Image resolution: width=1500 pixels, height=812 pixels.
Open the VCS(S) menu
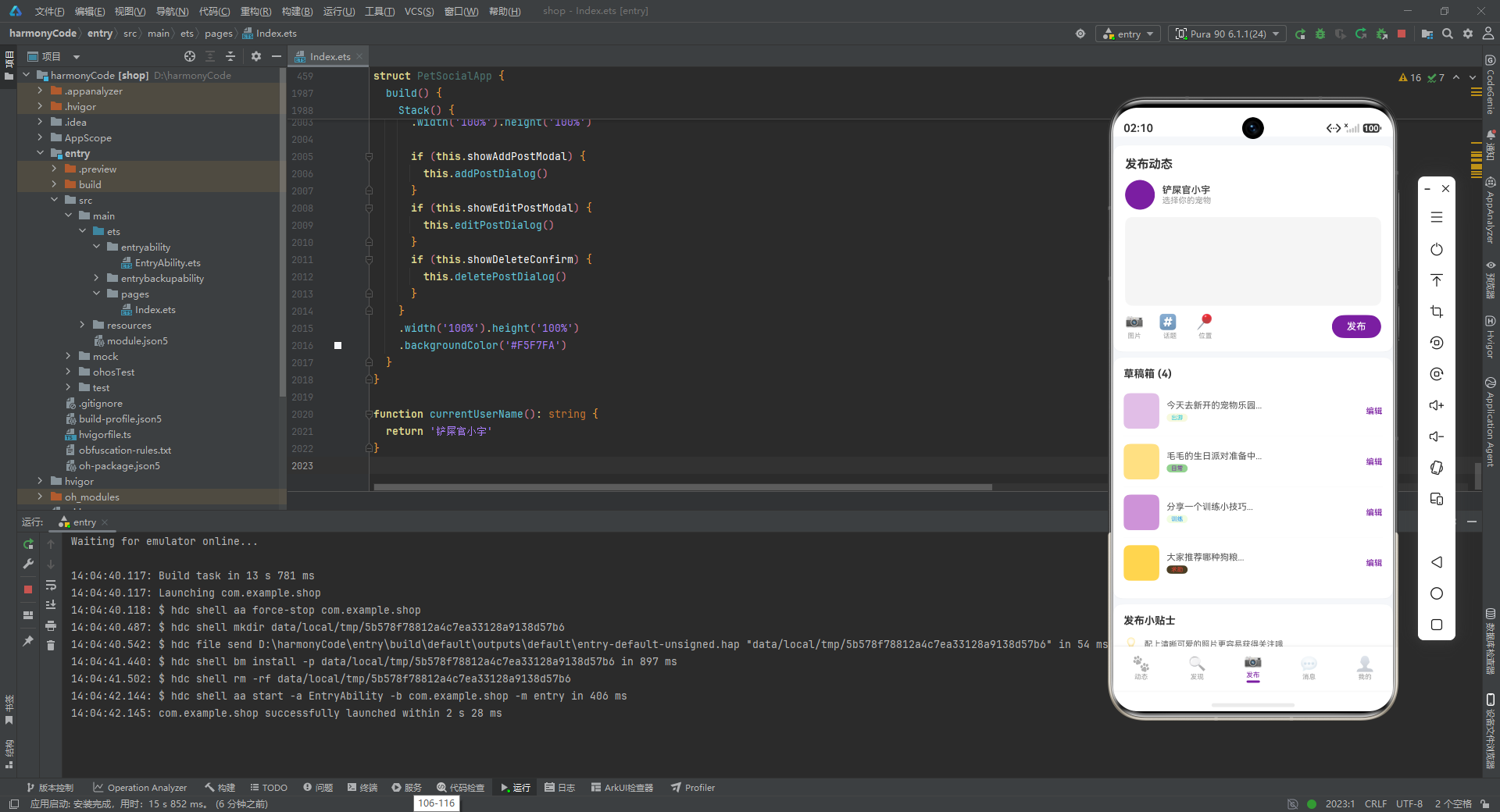pyautogui.click(x=419, y=11)
